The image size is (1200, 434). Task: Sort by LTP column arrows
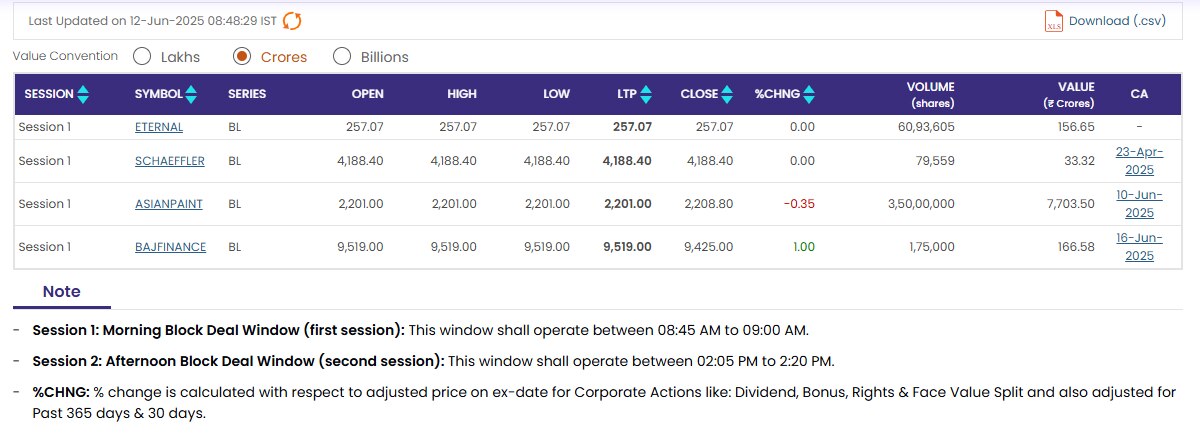646,94
